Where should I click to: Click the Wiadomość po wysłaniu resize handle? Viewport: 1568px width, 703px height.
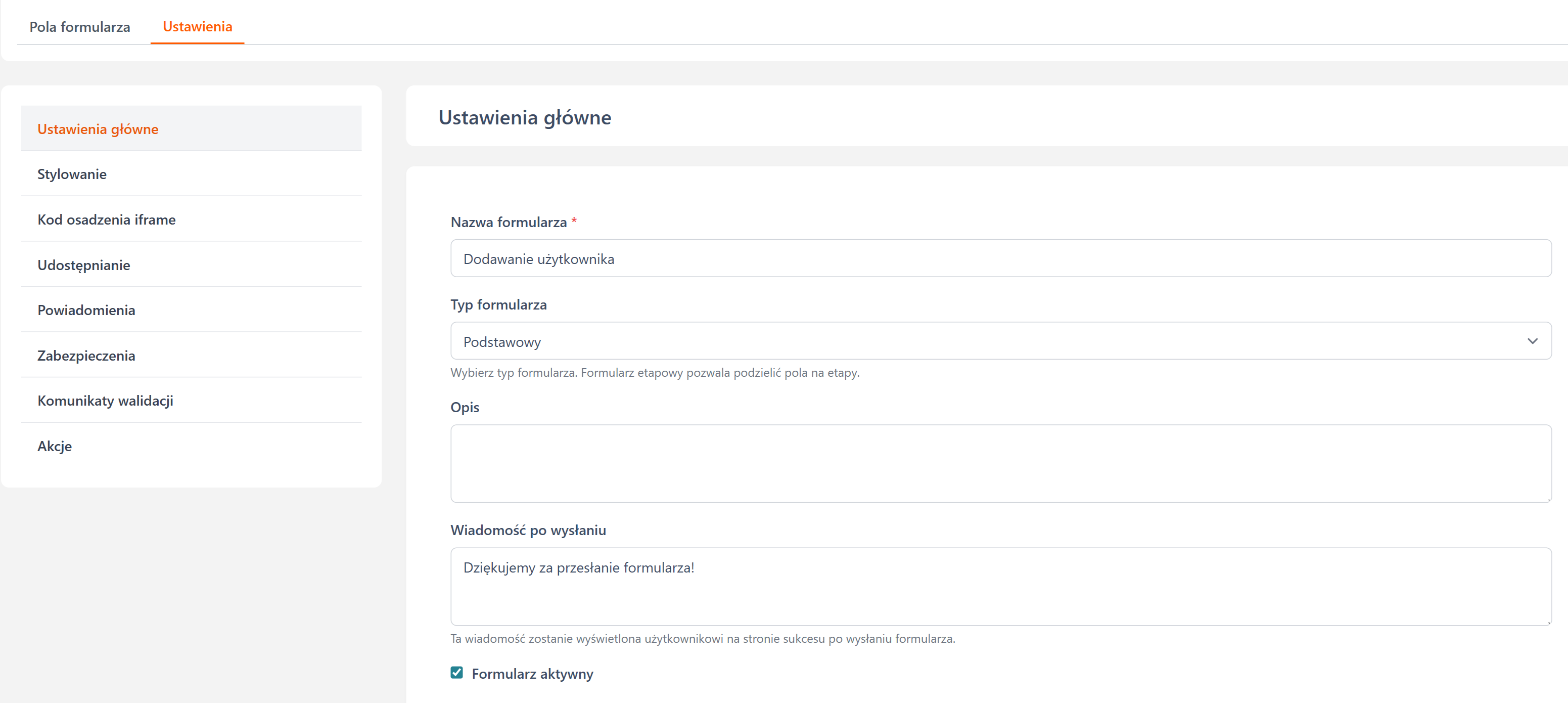[1548, 622]
